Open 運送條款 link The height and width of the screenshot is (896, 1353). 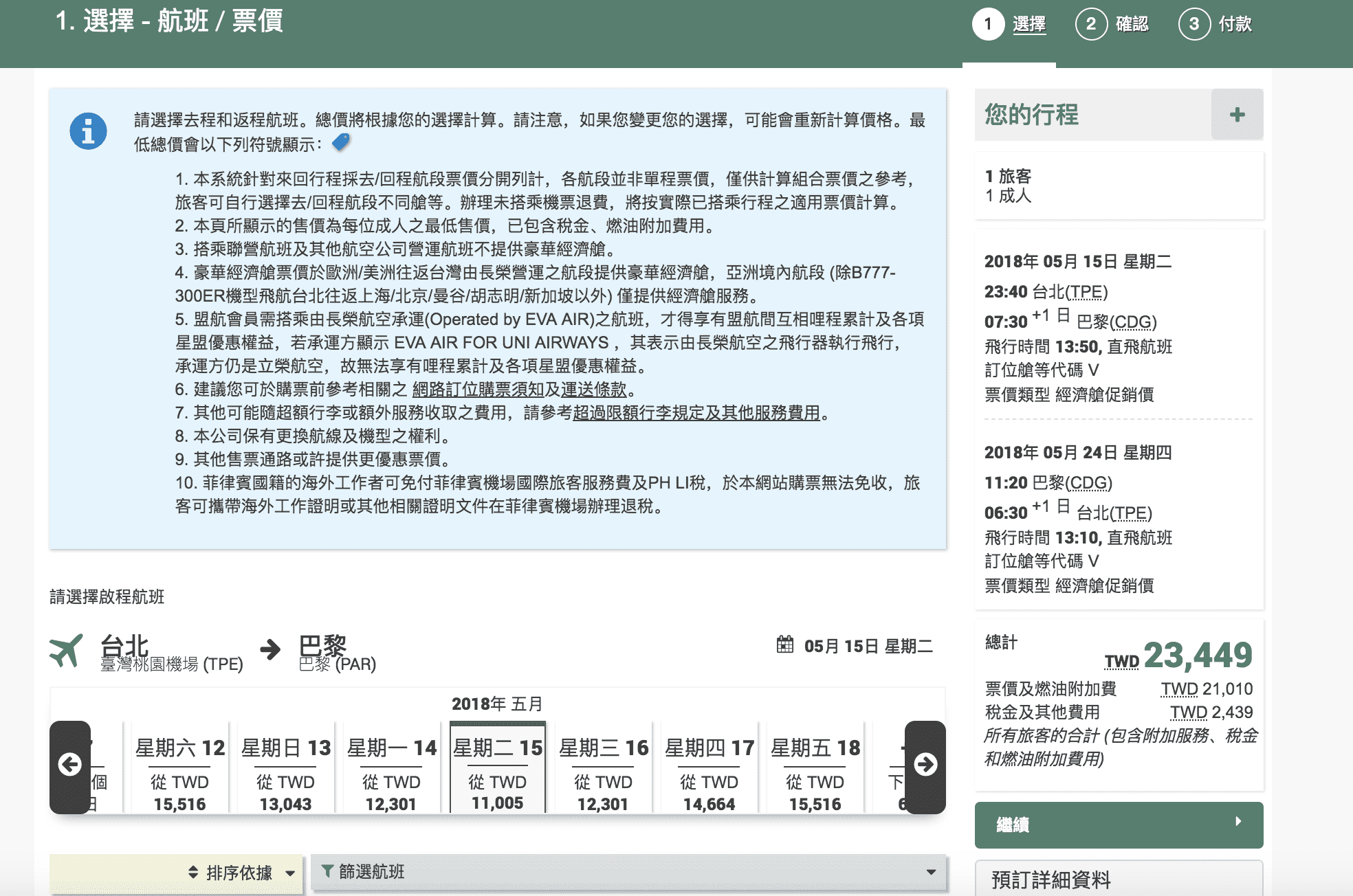[594, 390]
